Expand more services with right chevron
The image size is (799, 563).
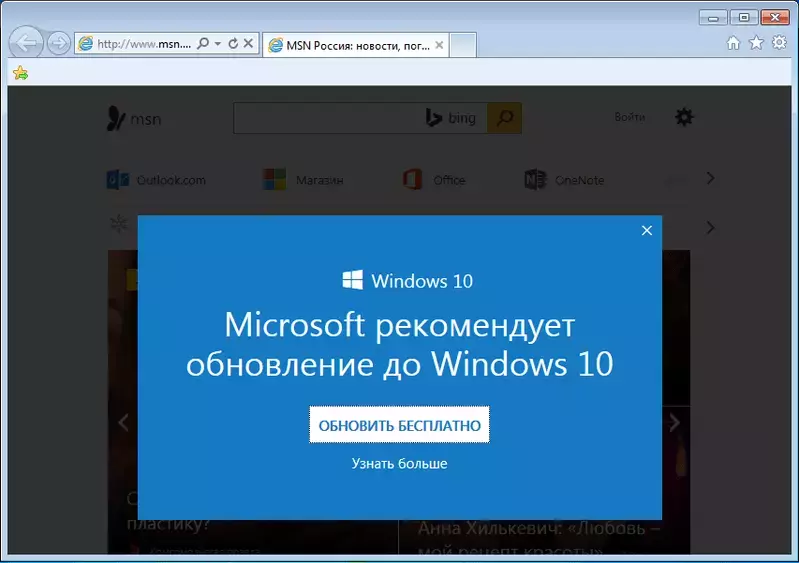tap(710, 178)
